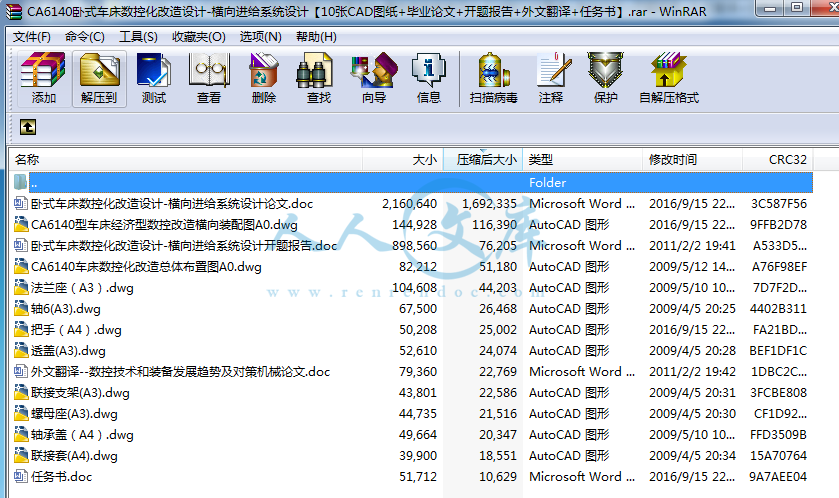The height and width of the screenshot is (498, 839).
Task: Click CRC32 value BEF1DF1C
Action: point(778,350)
